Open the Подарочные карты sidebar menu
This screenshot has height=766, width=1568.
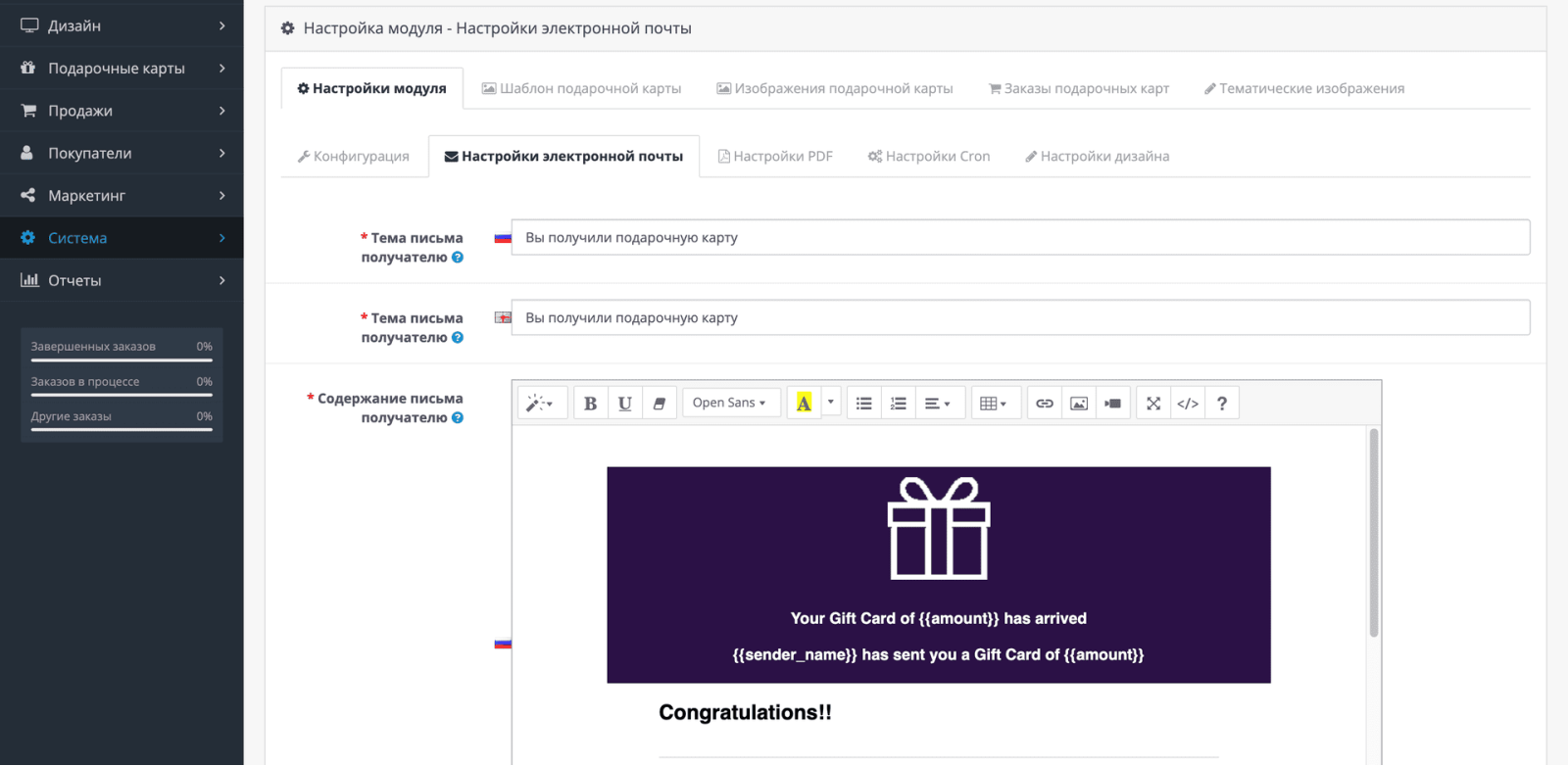(x=122, y=69)
